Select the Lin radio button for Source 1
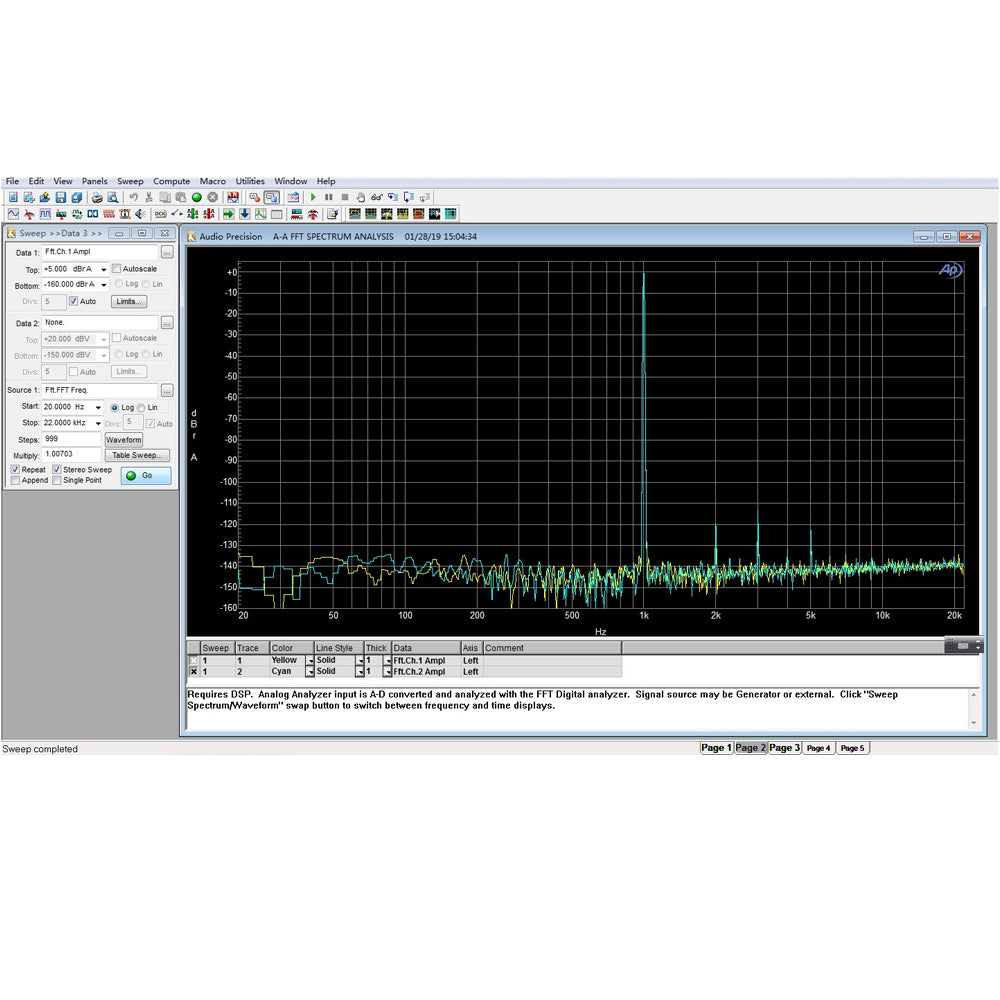The width and height of the screenshot is (1000, 1000). [141, 408]
